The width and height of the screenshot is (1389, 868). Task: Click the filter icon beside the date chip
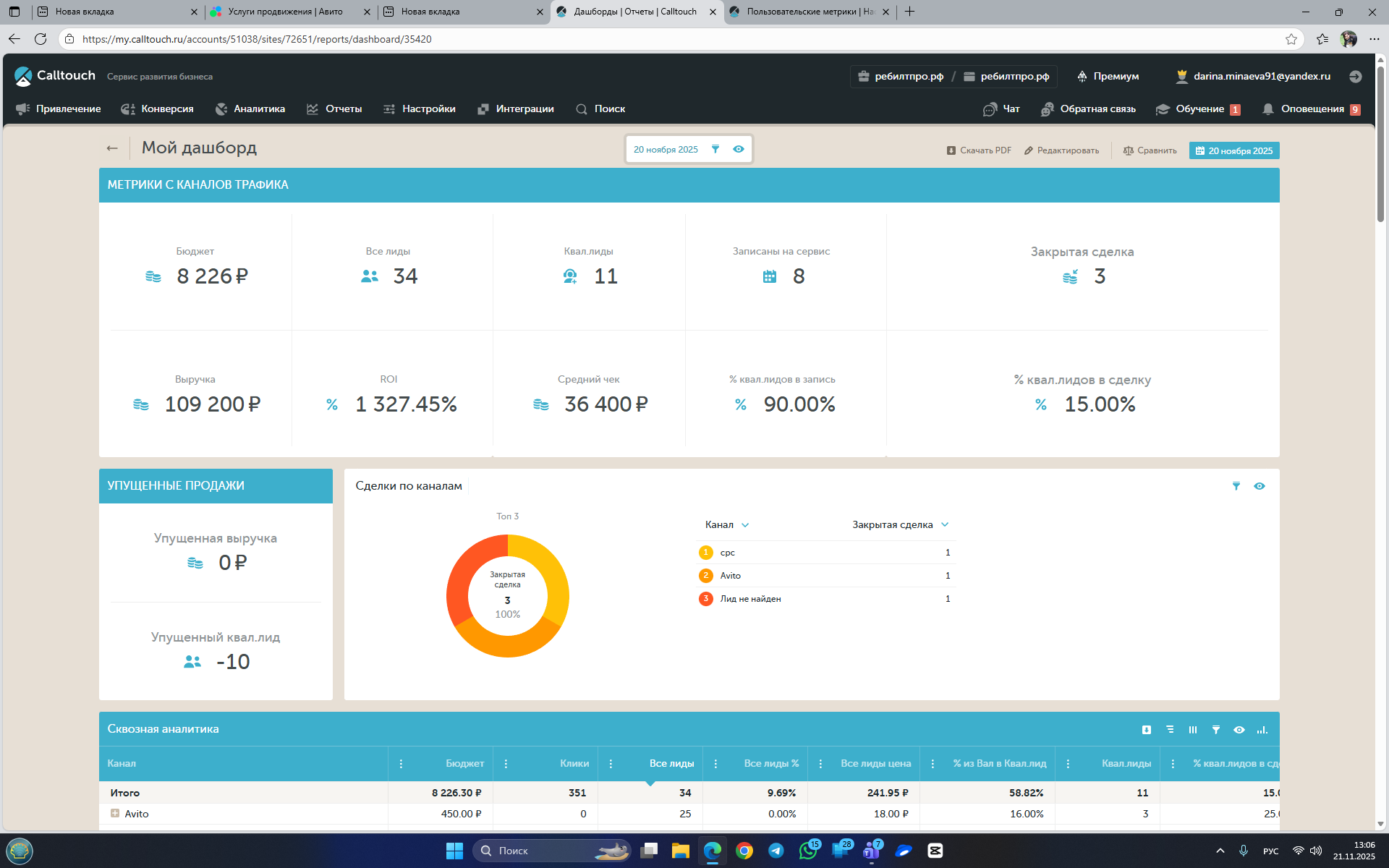click(x=715, y=149)
